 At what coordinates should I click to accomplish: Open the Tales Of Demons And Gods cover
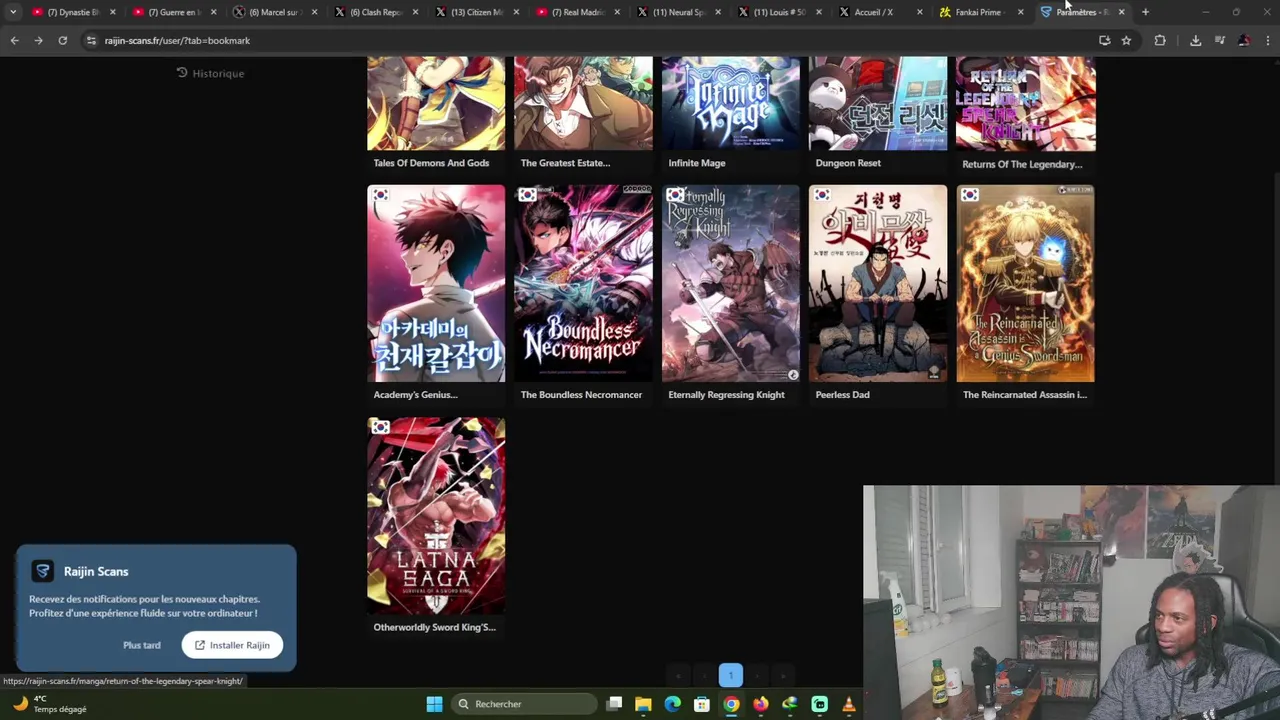tap(436, 103)
